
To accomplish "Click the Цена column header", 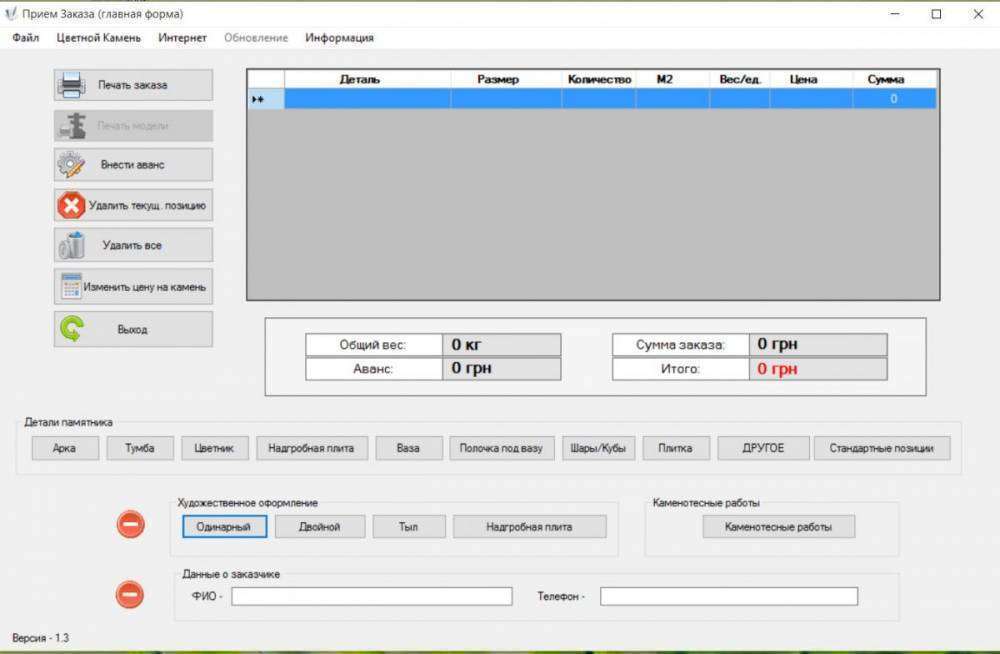I will (811, 79).
